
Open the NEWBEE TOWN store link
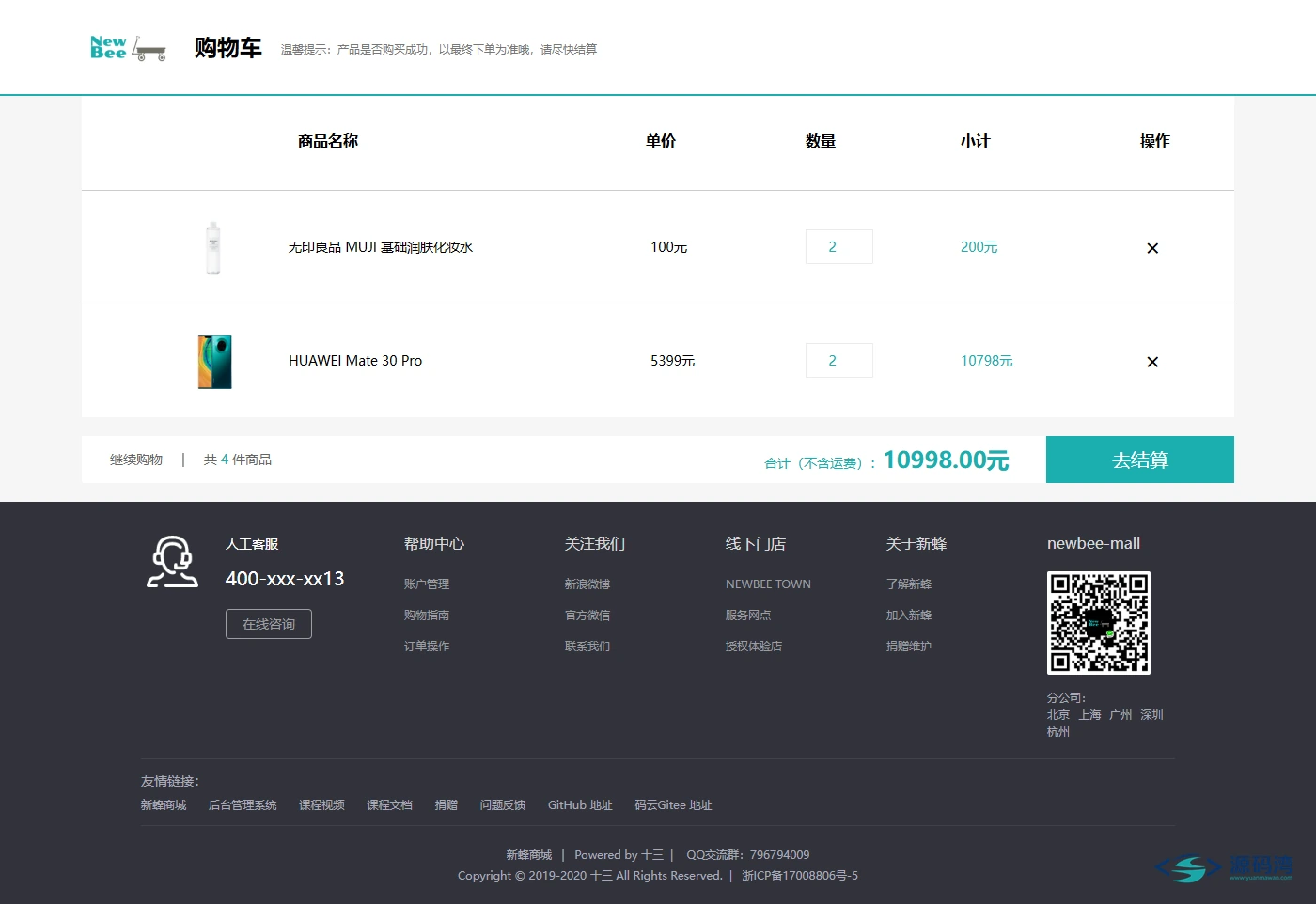coord(768,584)
